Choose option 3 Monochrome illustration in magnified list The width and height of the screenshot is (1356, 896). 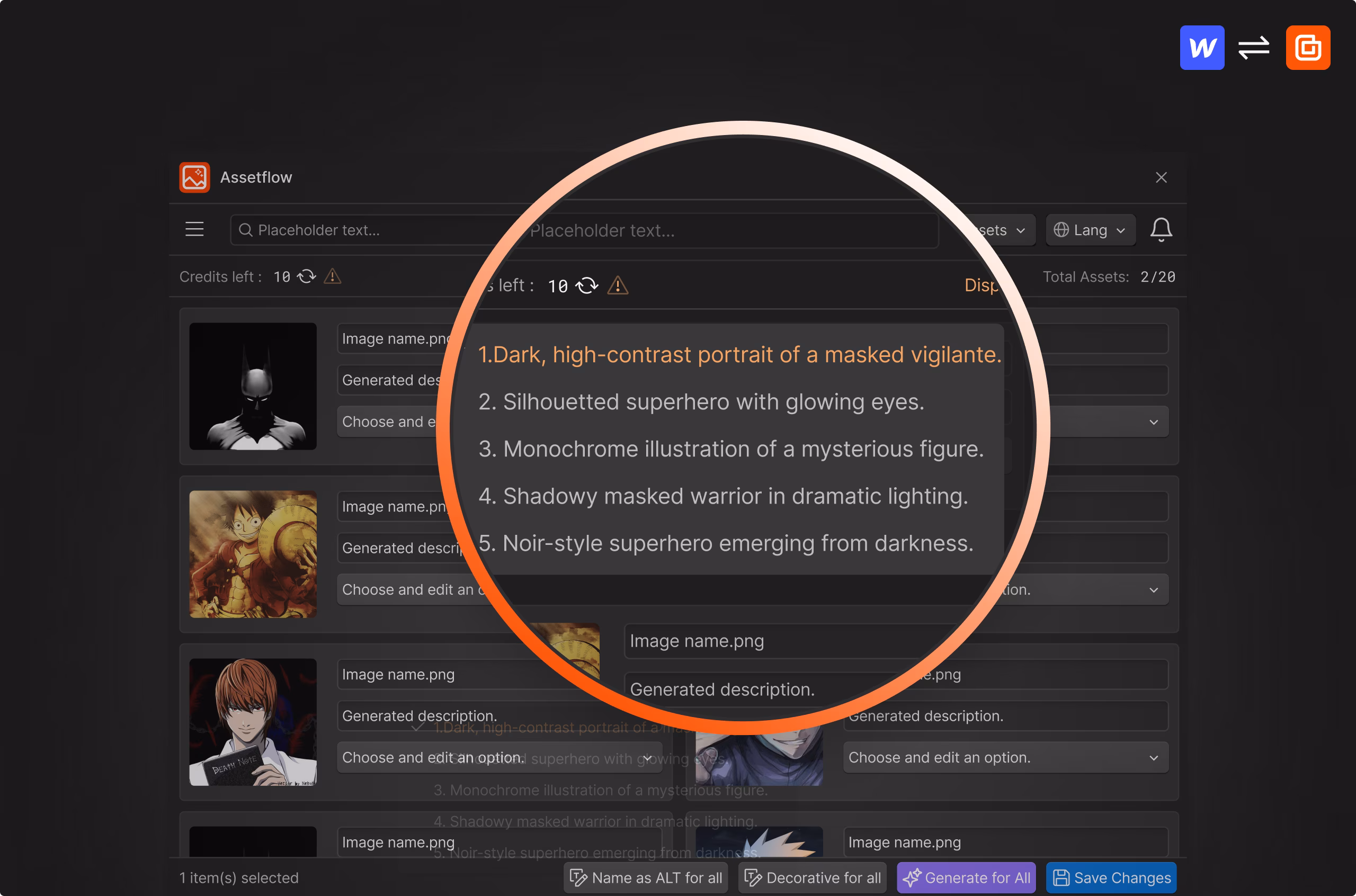point(731,449)
